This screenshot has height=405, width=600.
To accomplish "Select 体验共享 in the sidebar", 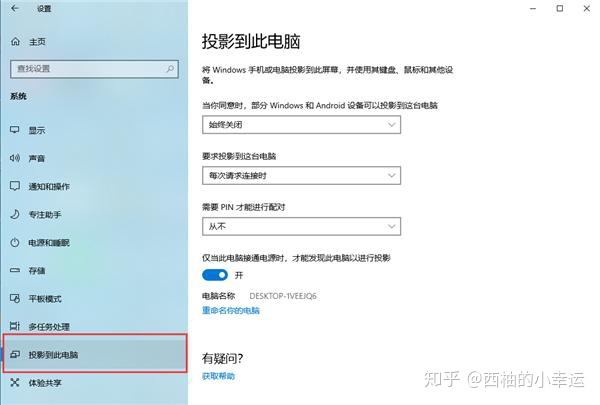I will (x=94, y=383).
